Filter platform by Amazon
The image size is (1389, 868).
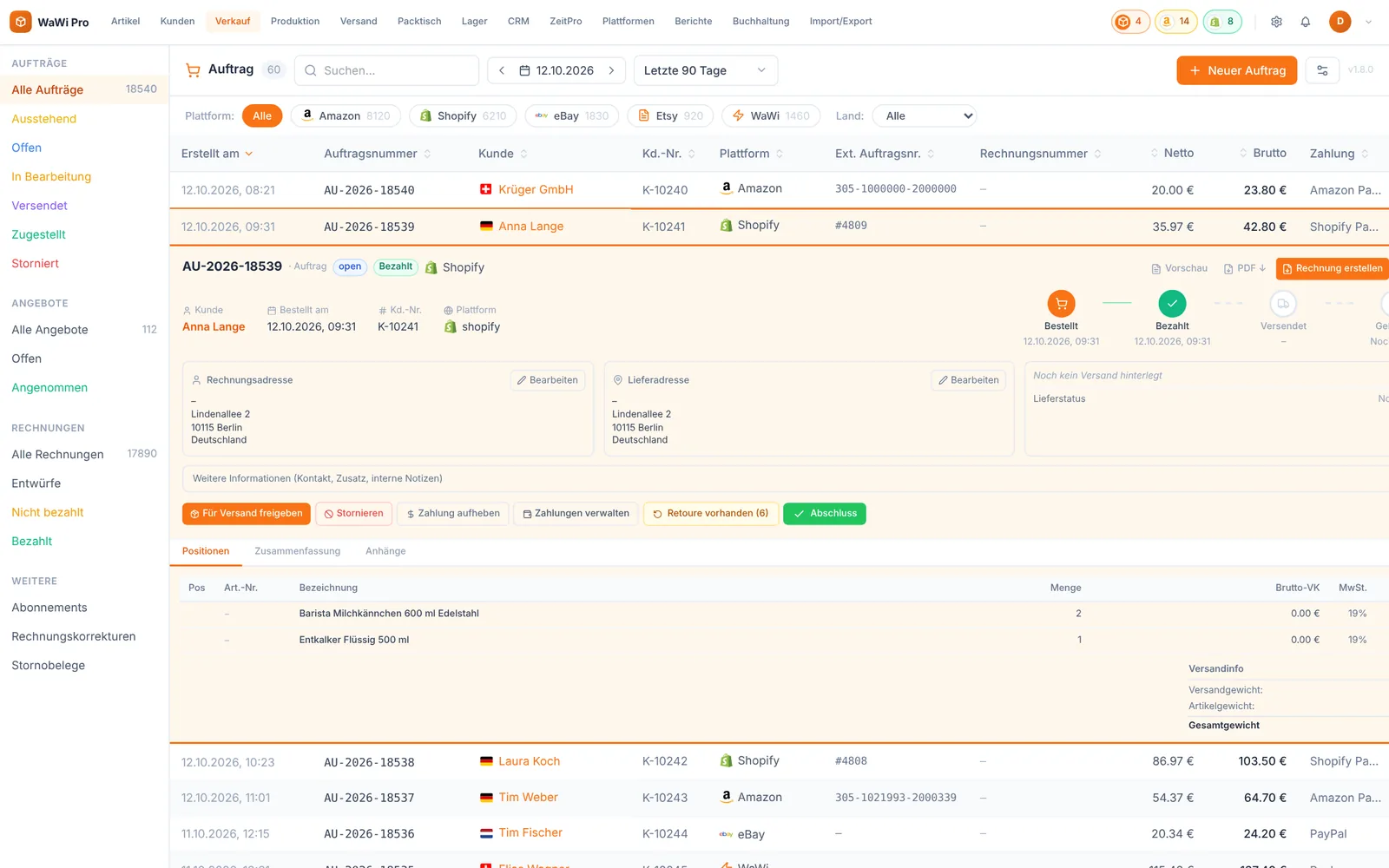(x=346, y=115)
